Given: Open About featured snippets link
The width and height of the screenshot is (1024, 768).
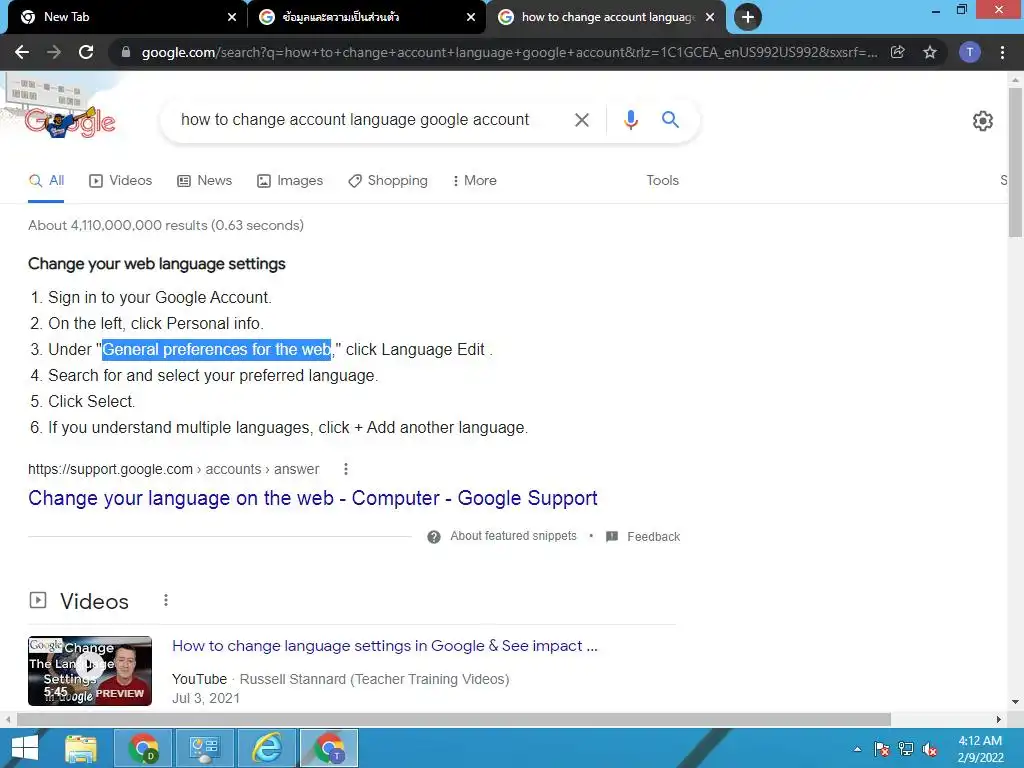Looking at the screenshot, I should tap(513, 536).
